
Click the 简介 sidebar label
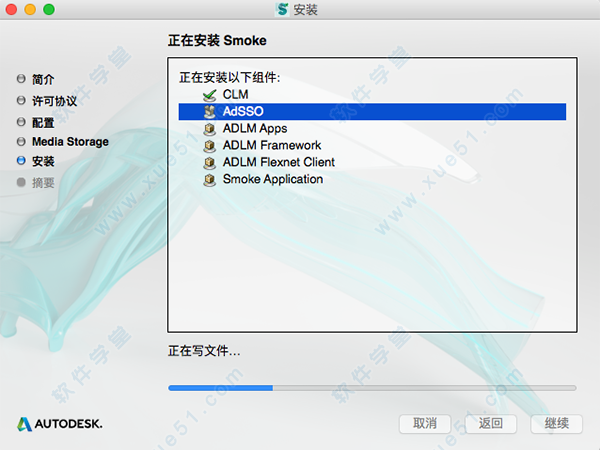tap(43, 80)
